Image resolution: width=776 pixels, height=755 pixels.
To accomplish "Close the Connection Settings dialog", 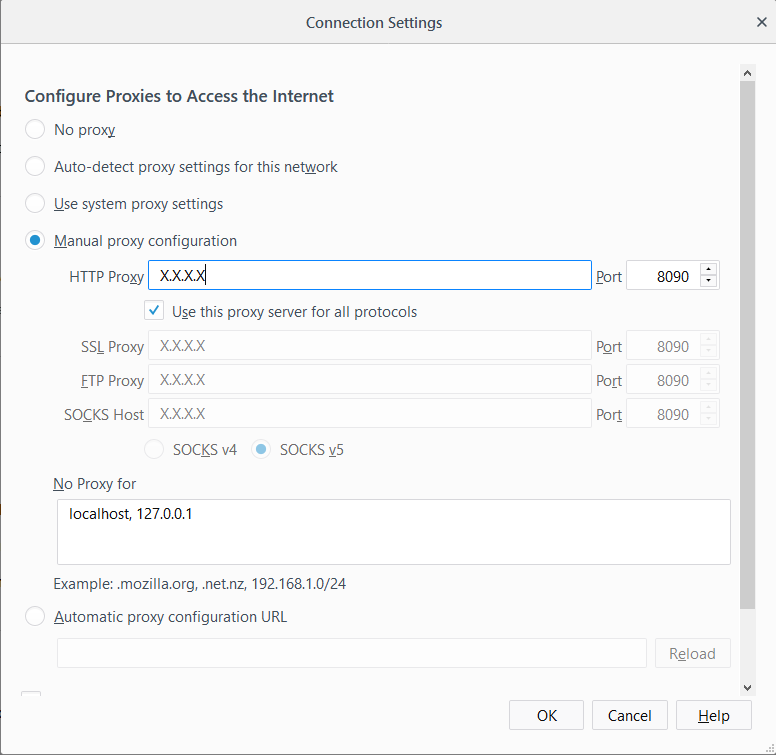I will click(x=762, y=22).
